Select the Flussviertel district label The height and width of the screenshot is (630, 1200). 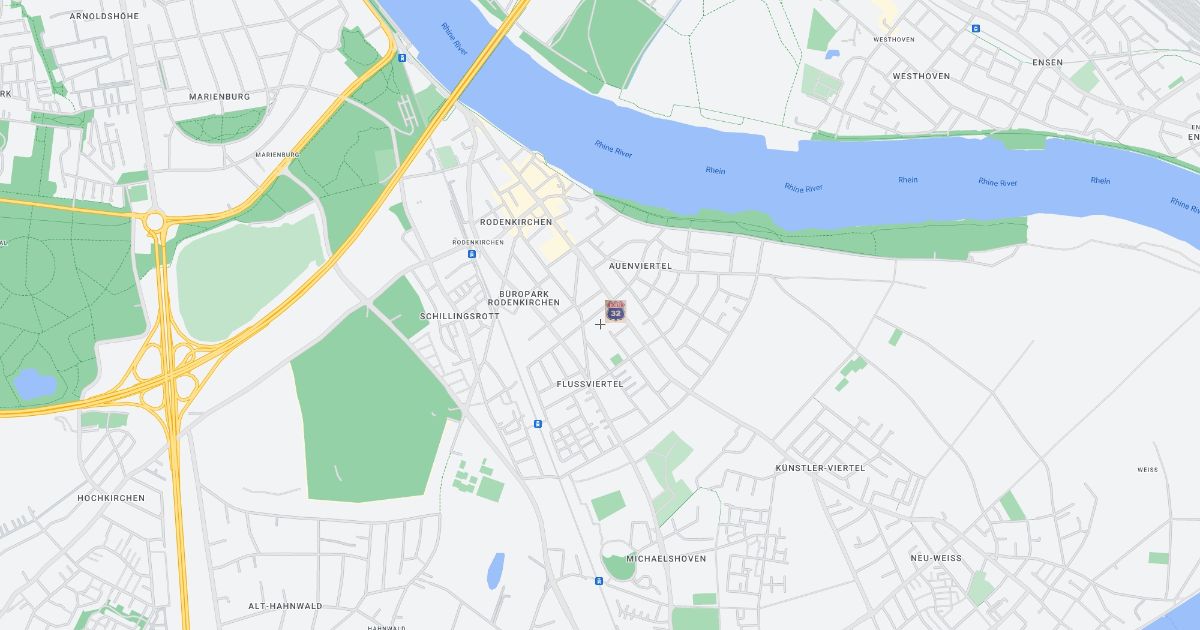click(590, 384)
